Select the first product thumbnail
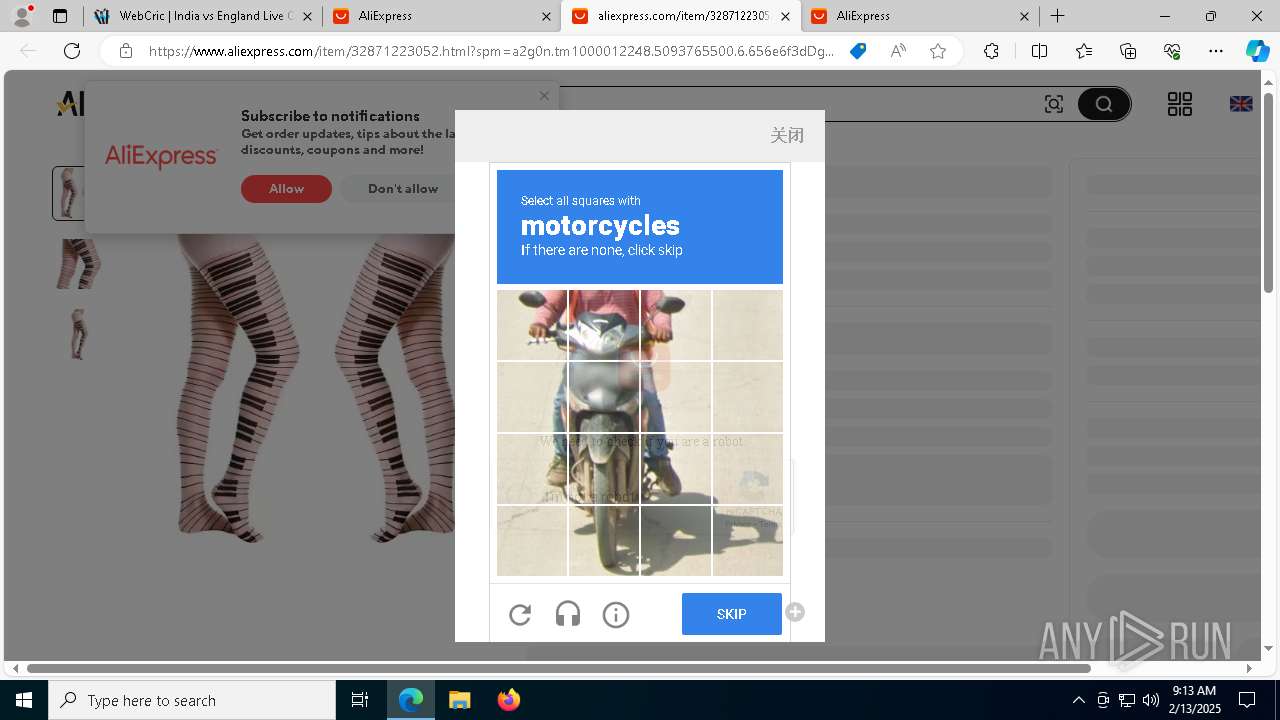This screenshot has width=1280, height=720. tap(69, 193)
